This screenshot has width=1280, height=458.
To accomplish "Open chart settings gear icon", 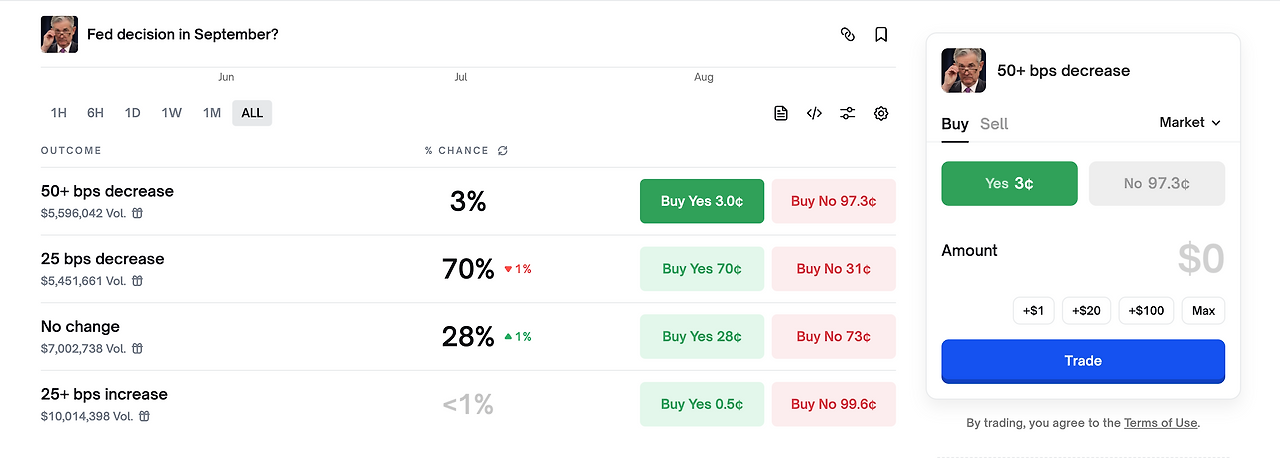I will click(x=881, y=113).
